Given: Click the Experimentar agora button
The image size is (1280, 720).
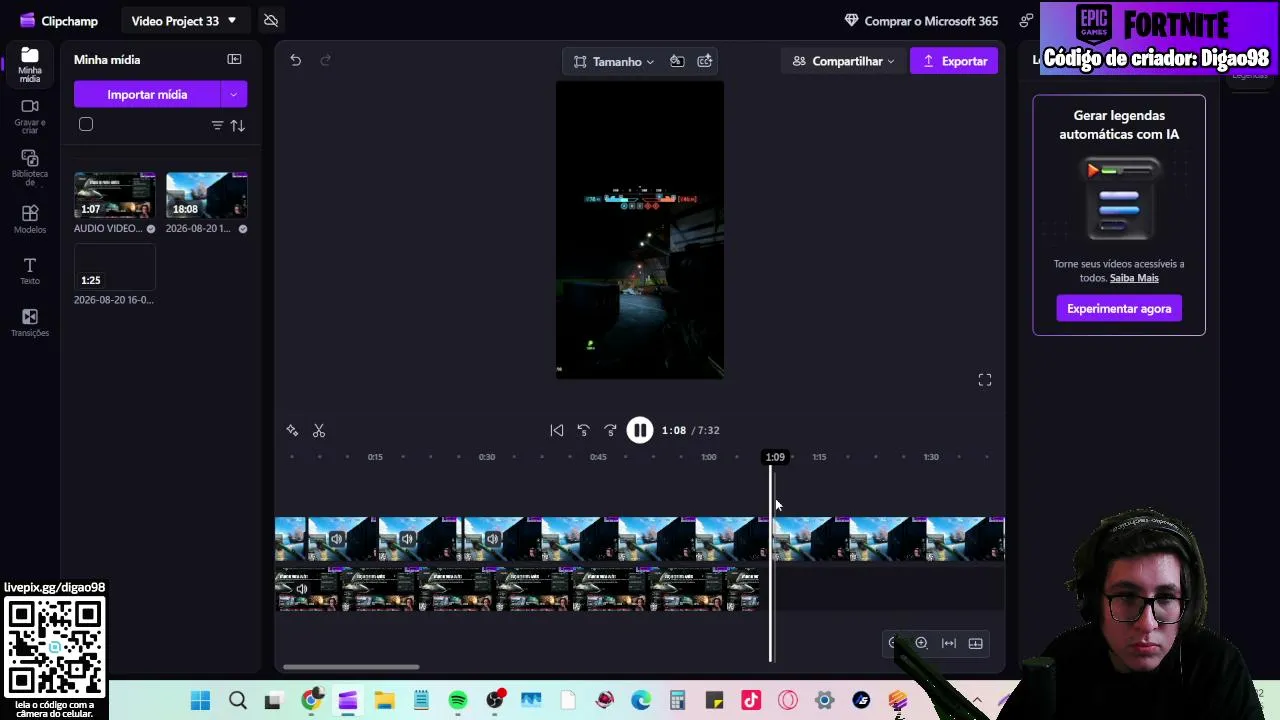Looking at the screenshot, I should point(1119,308).
